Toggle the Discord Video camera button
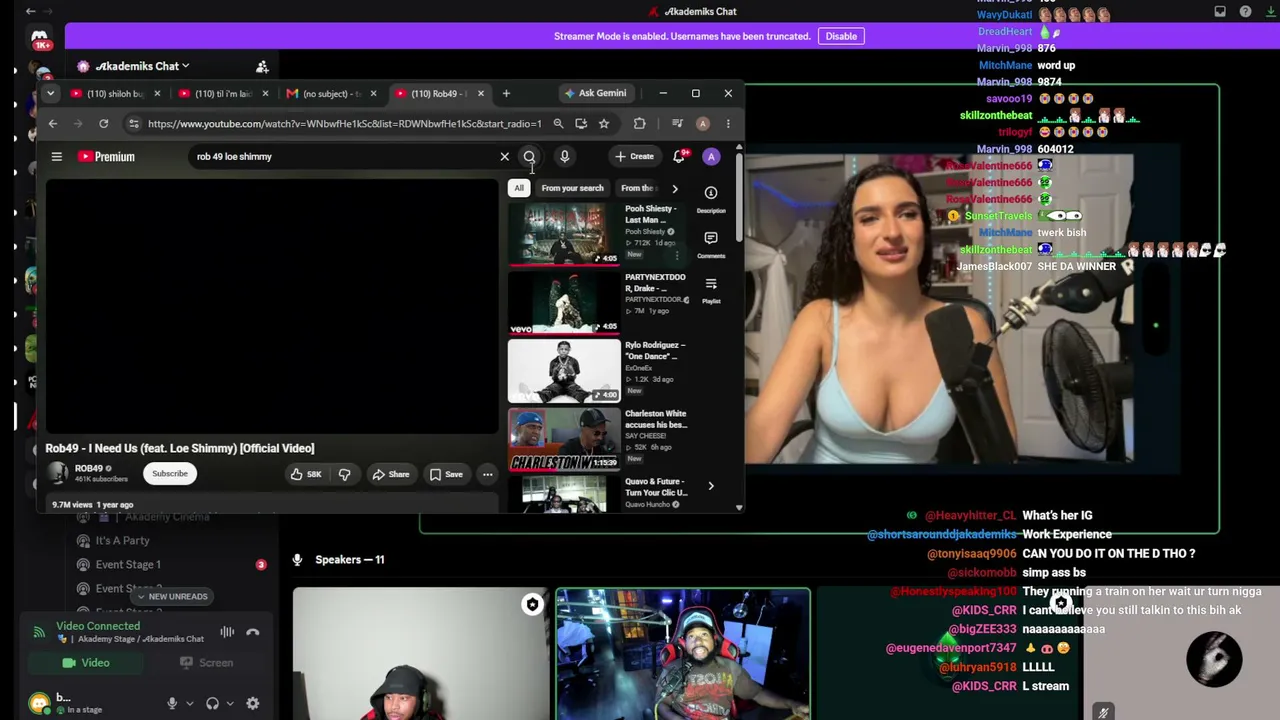This screenshot has height=720, width=1280. [86, 663]
